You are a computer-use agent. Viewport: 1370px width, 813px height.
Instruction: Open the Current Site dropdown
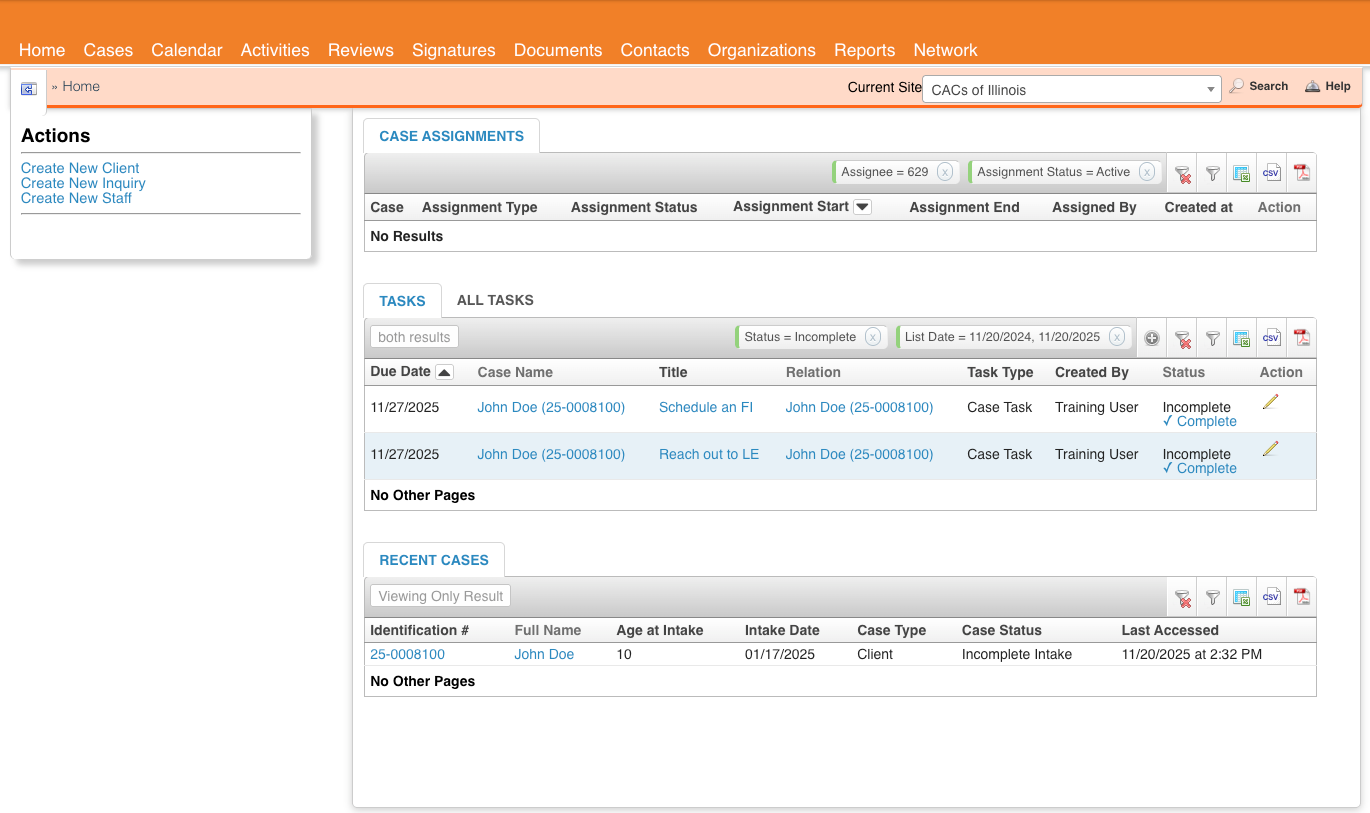[1071, 89]
